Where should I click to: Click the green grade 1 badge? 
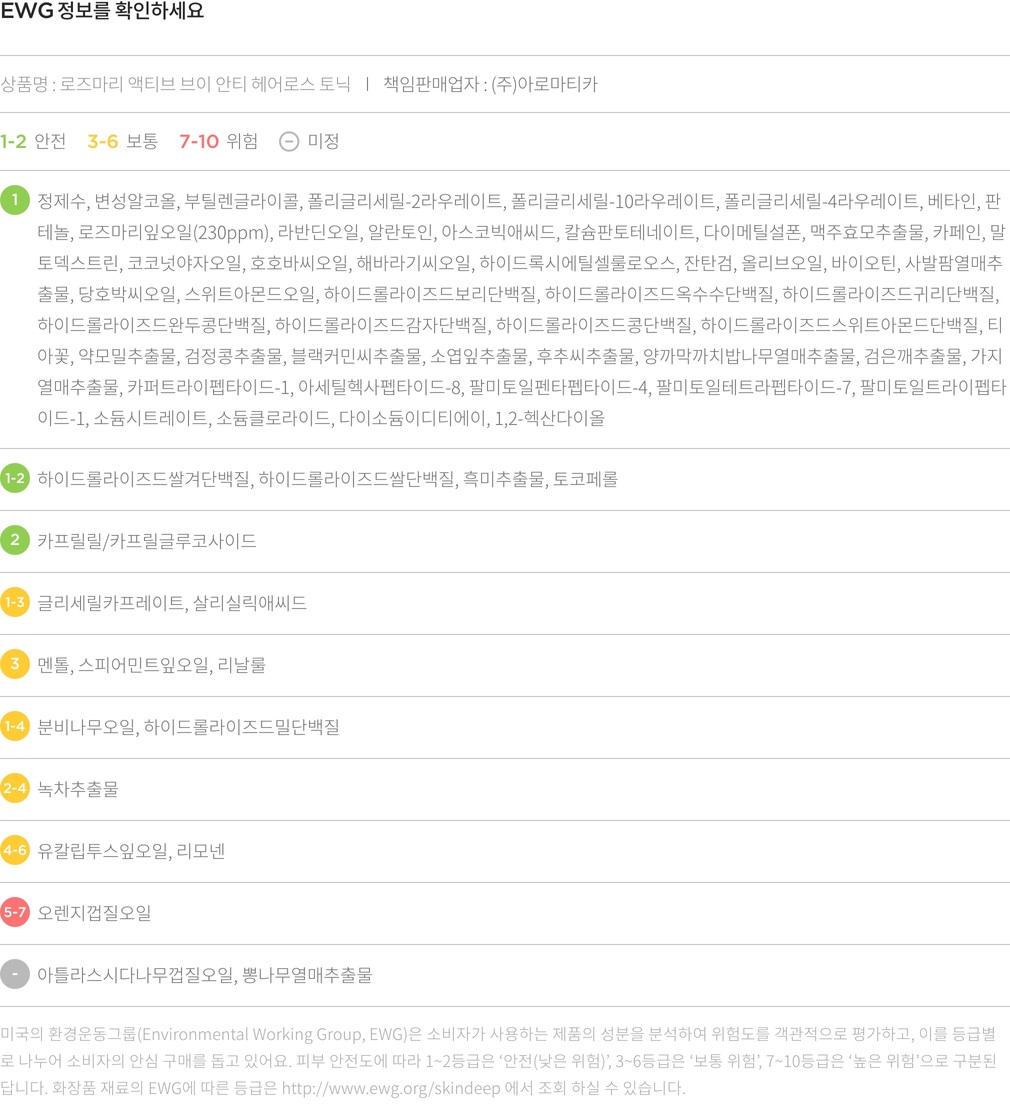click(15, 200)
